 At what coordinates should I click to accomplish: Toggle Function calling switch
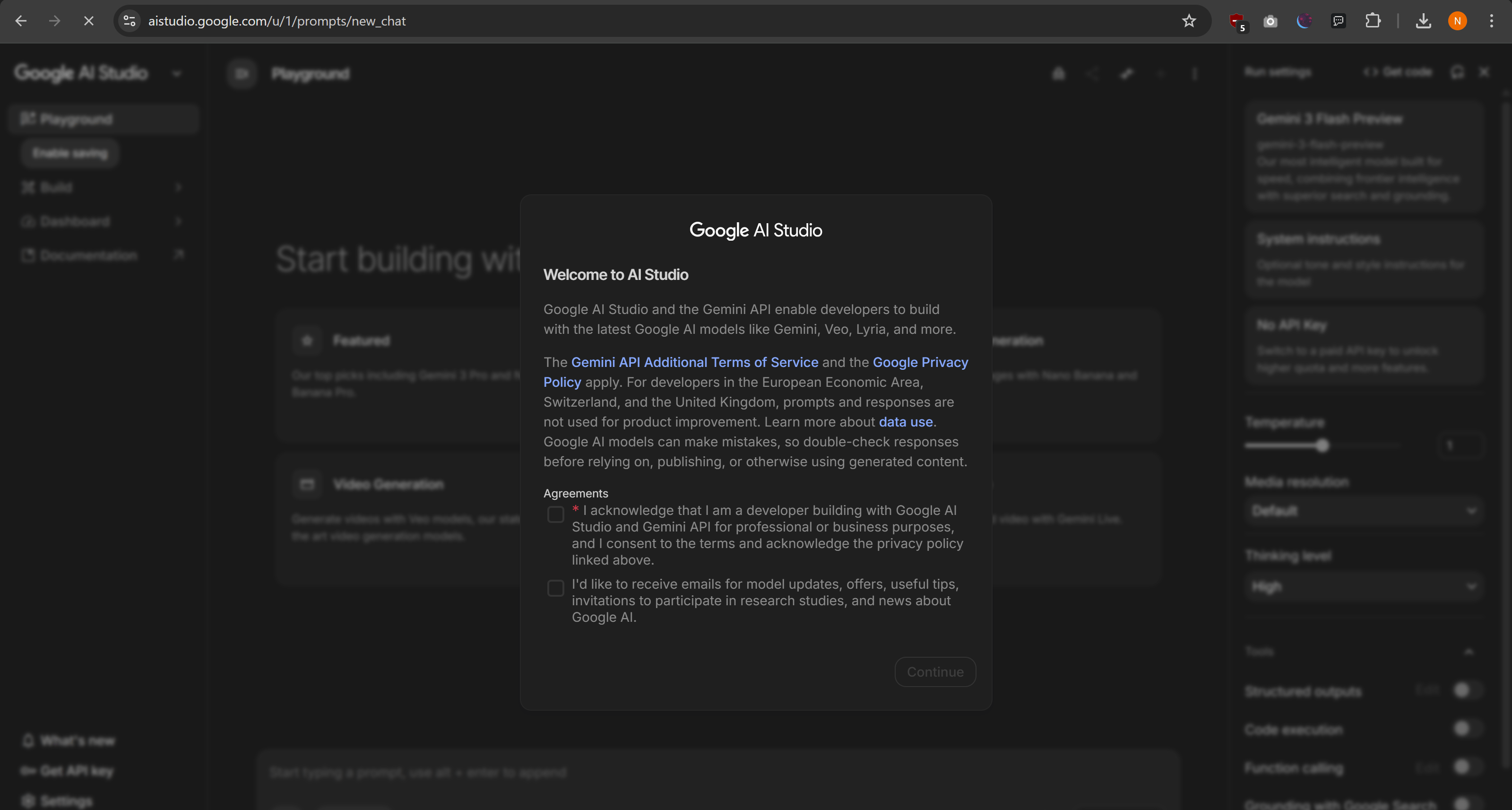(1468, 766)
